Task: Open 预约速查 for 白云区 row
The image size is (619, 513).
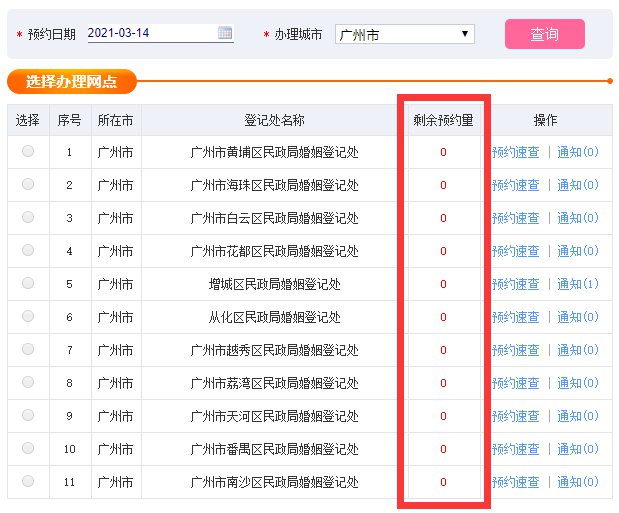Action: pyautogui.click(x=516, y=218)
